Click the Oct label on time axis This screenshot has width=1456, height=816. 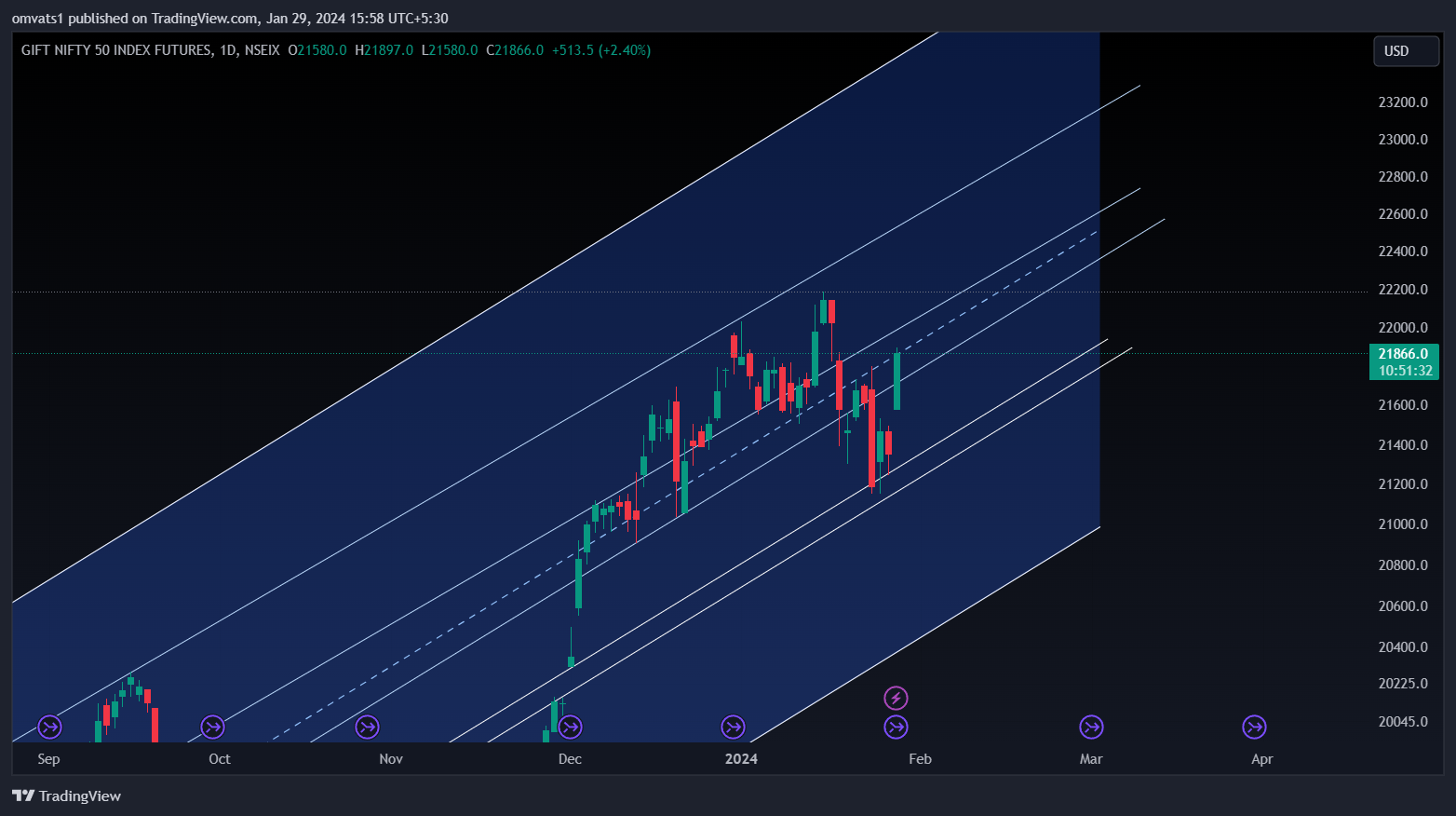tap(220, 759)
